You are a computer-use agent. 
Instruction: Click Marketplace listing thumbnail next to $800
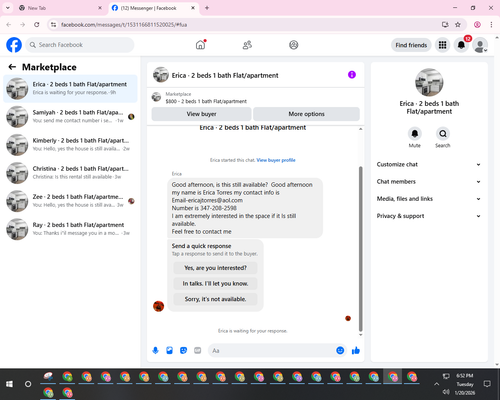(x=156, y=97)
